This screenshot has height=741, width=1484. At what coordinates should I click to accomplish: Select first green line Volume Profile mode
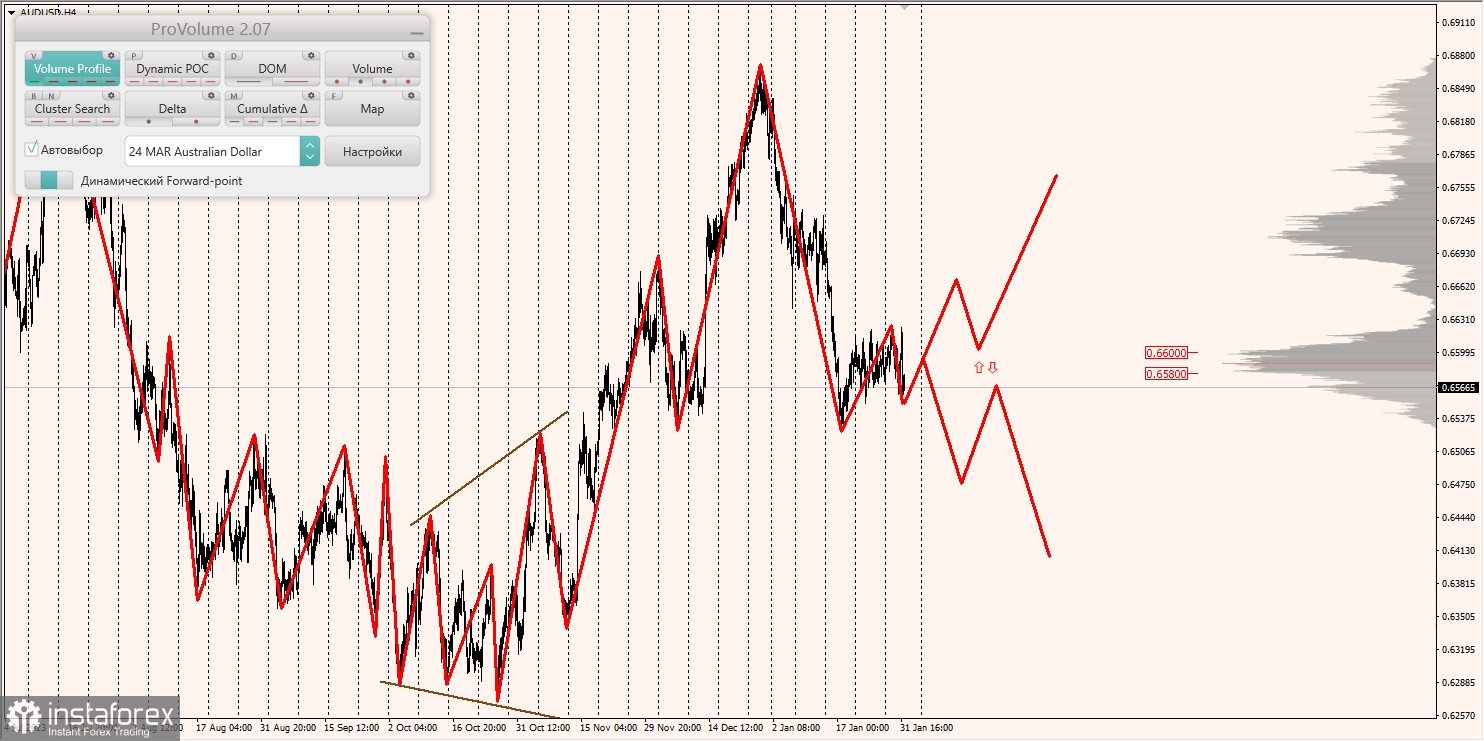pos(35,81)
